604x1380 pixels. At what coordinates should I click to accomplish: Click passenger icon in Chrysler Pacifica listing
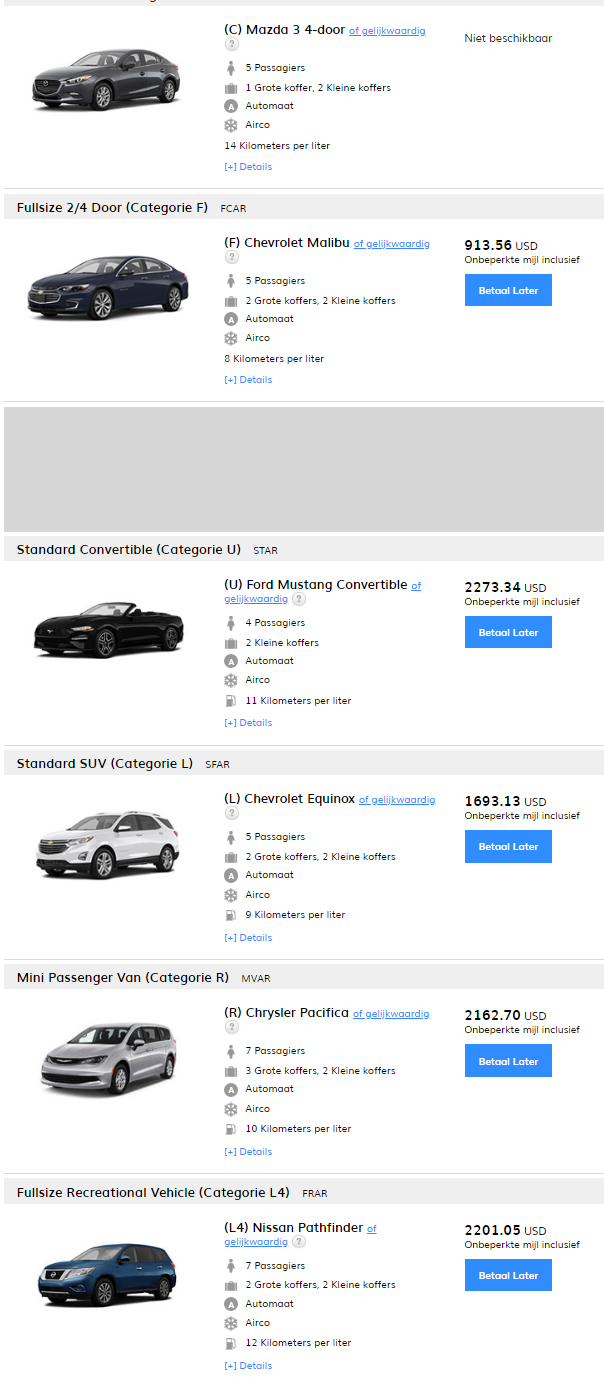[231, 1051]
